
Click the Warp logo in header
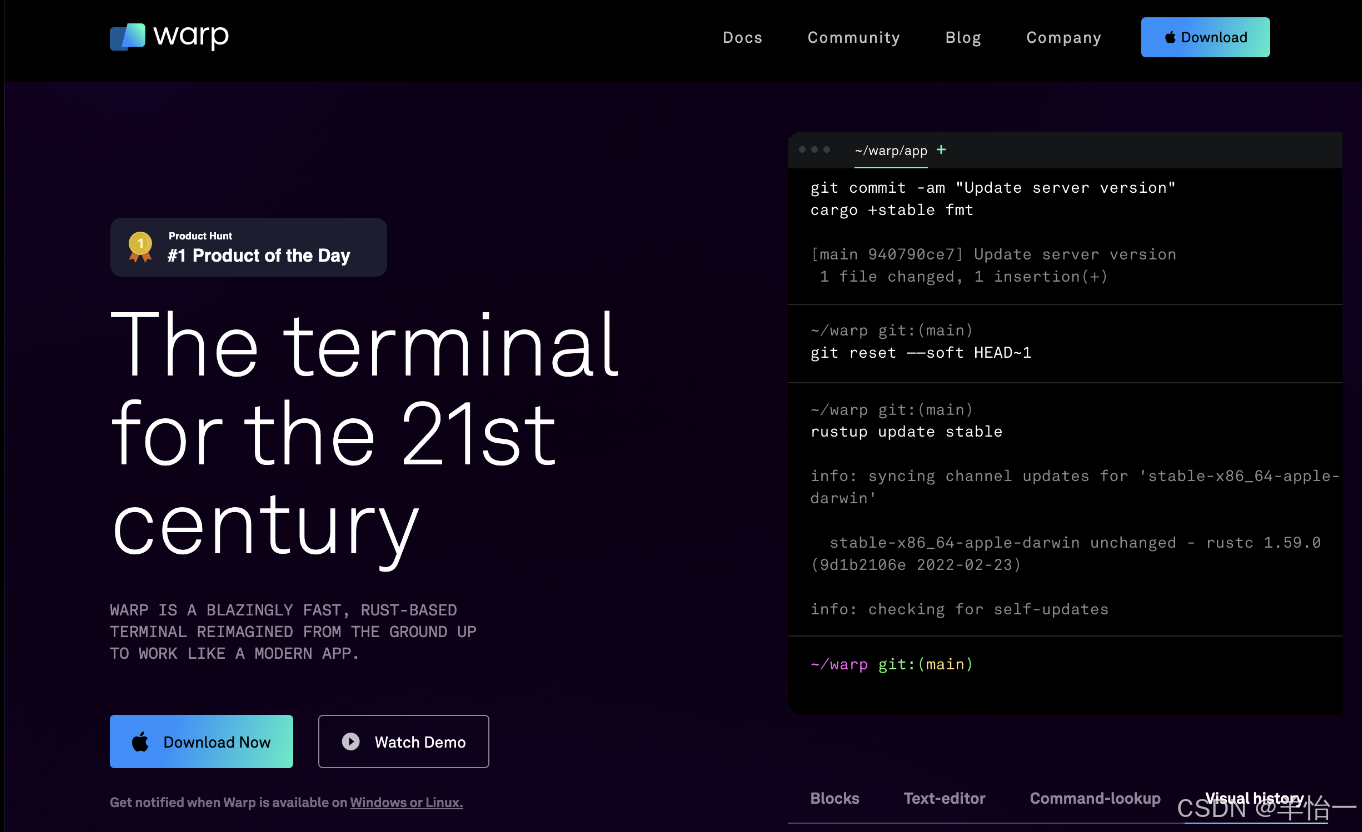[169, 37]
